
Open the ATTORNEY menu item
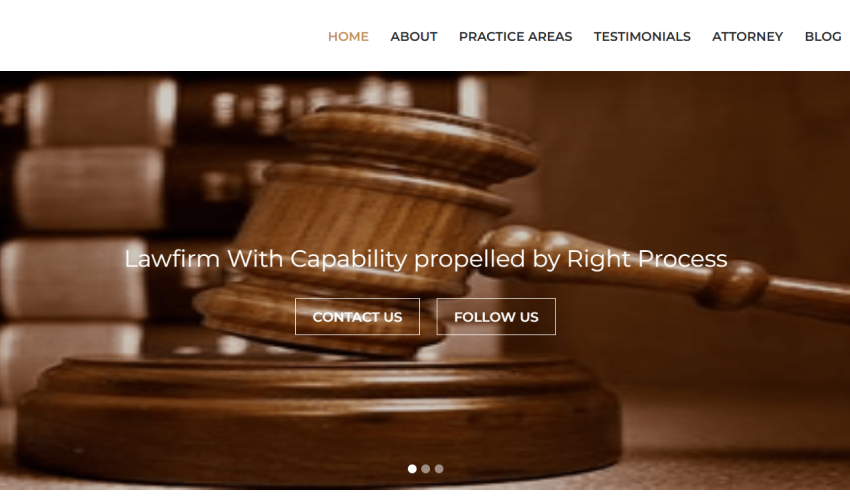tap(748, 36)
